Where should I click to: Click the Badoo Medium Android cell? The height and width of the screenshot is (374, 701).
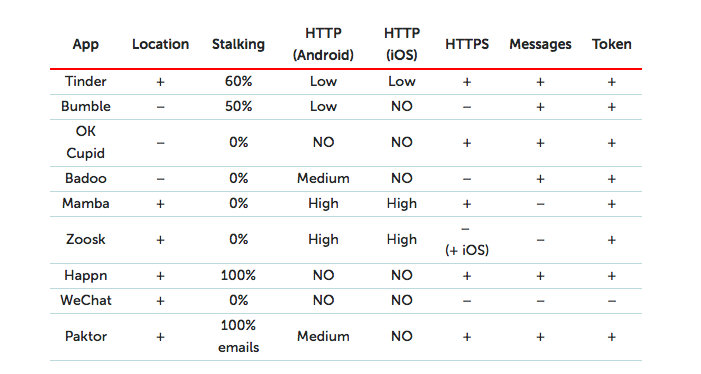(x=323, y=178)
